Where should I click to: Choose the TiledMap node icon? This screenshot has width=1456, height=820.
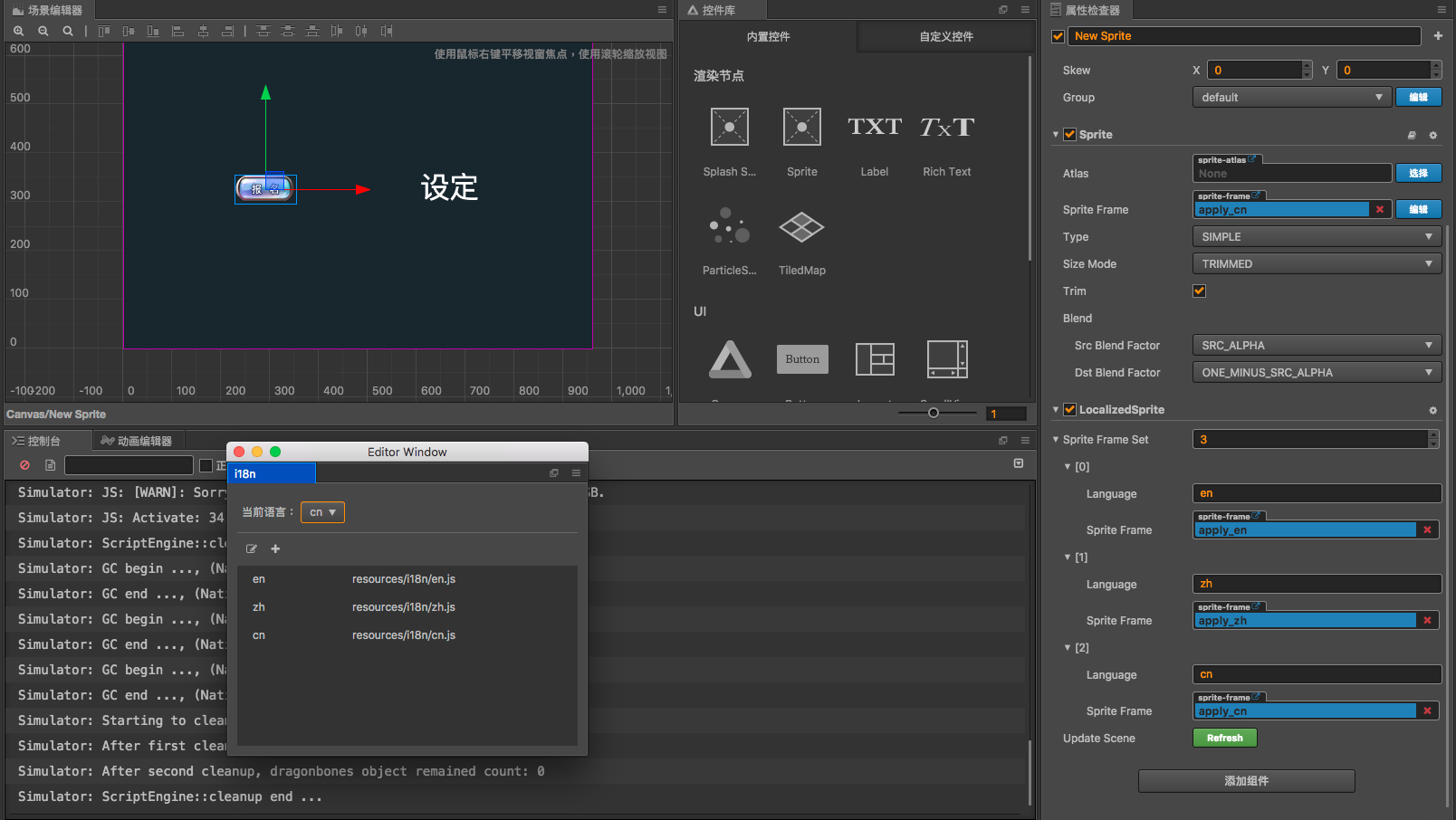point(801,228)
